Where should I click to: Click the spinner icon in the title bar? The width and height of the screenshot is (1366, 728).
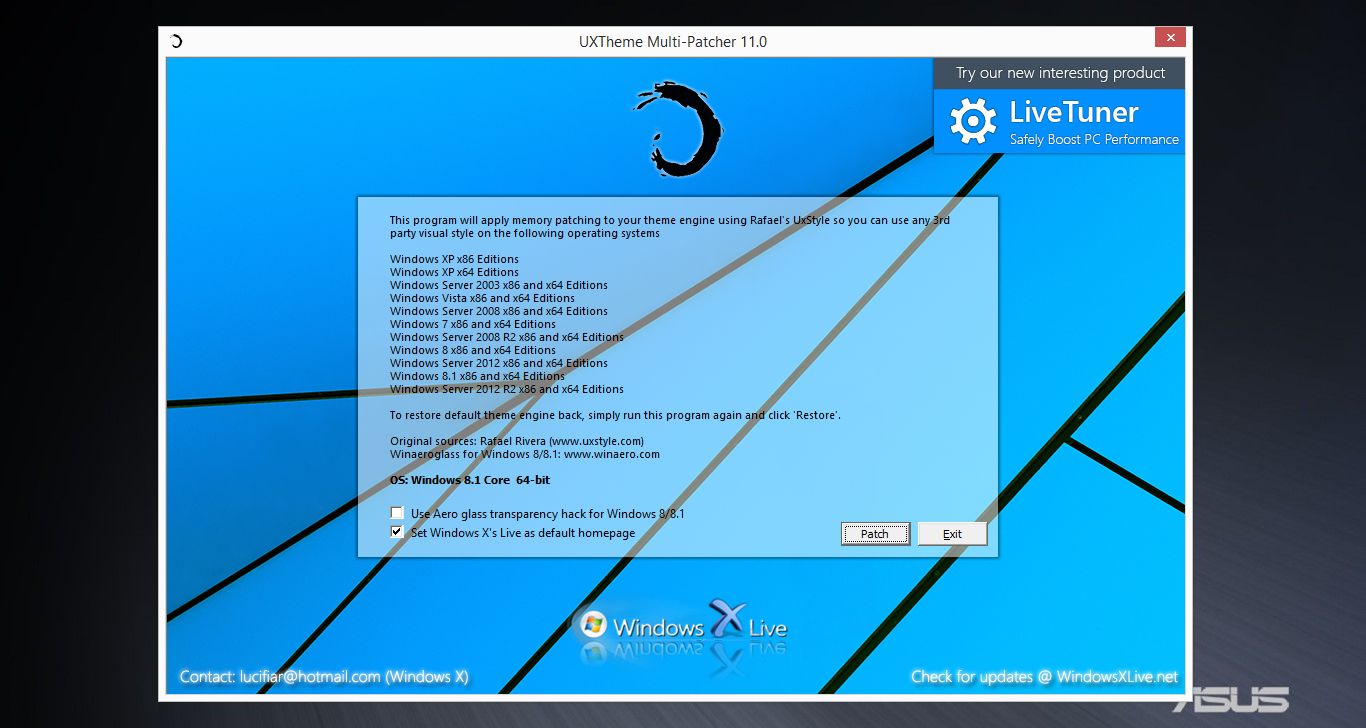point(175,41)
